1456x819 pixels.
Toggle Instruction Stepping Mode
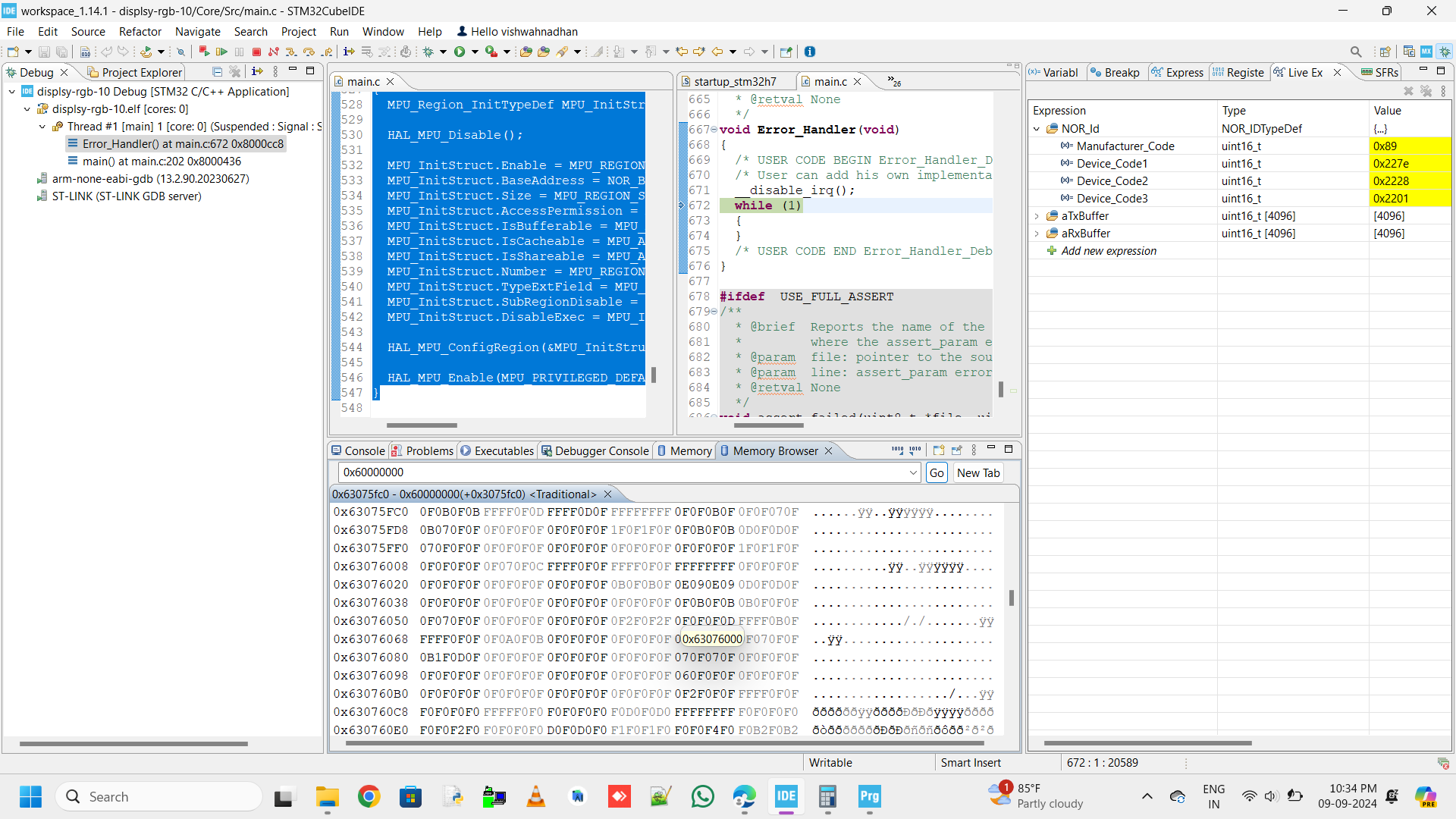(x=349, y=52)
